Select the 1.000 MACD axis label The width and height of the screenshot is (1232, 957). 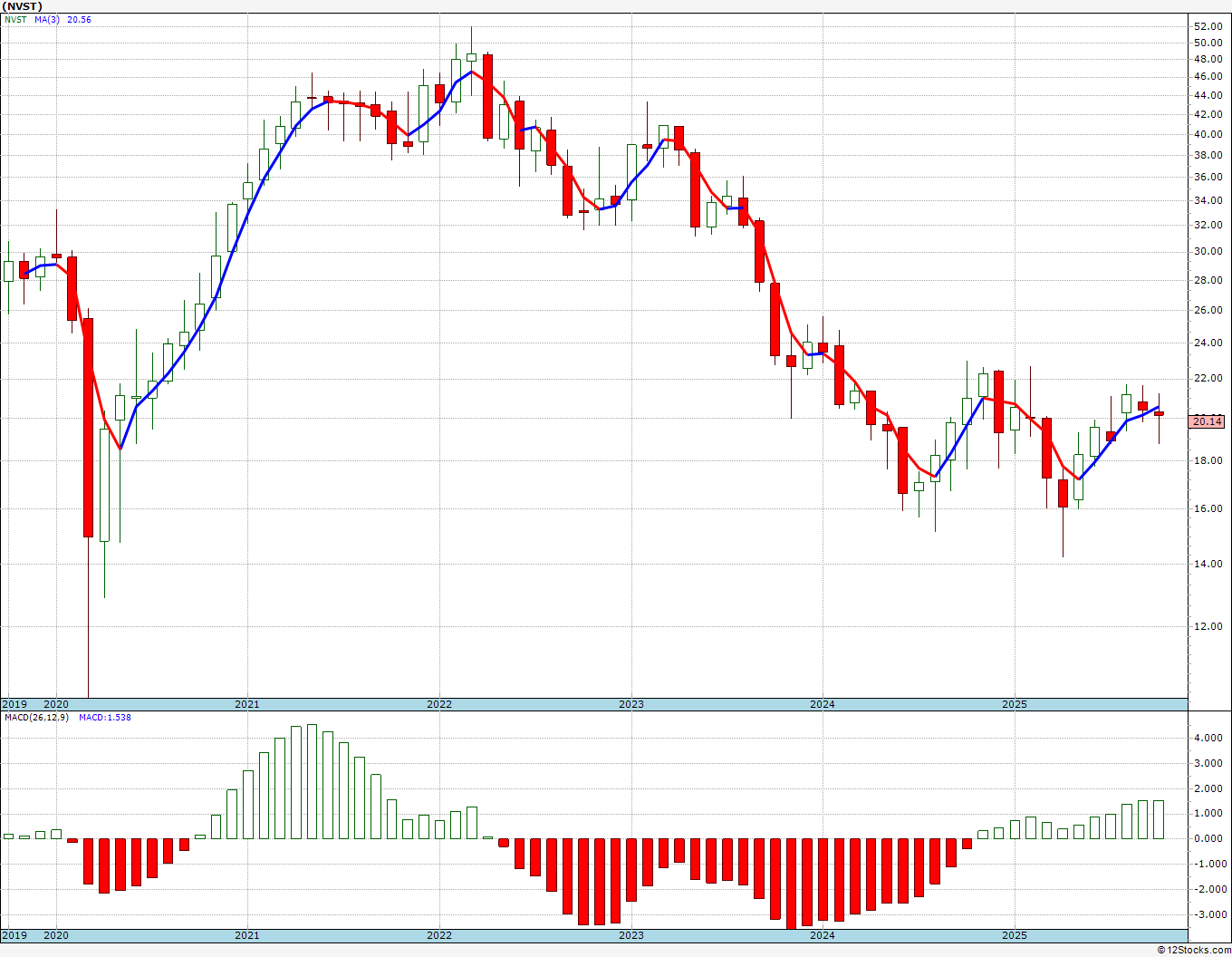(x=1208, y=813)
